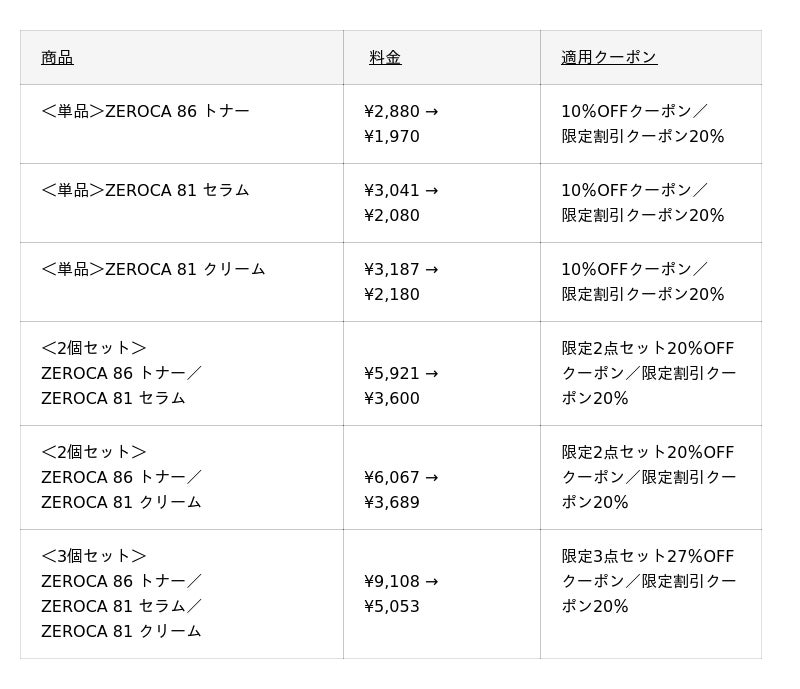Click the ¥6,067 → ¥3,689 price
Viewport: 800px width, 689px height.
401,490
